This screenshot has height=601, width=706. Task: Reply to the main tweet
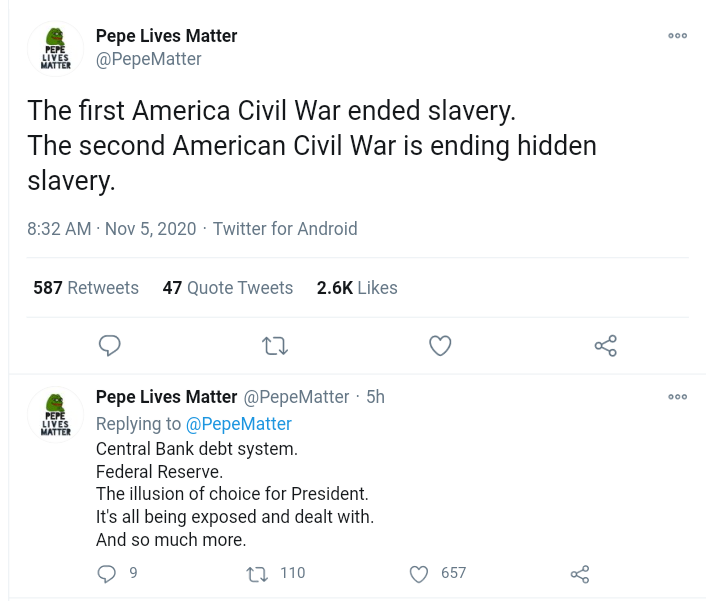[x=110, y=346]
